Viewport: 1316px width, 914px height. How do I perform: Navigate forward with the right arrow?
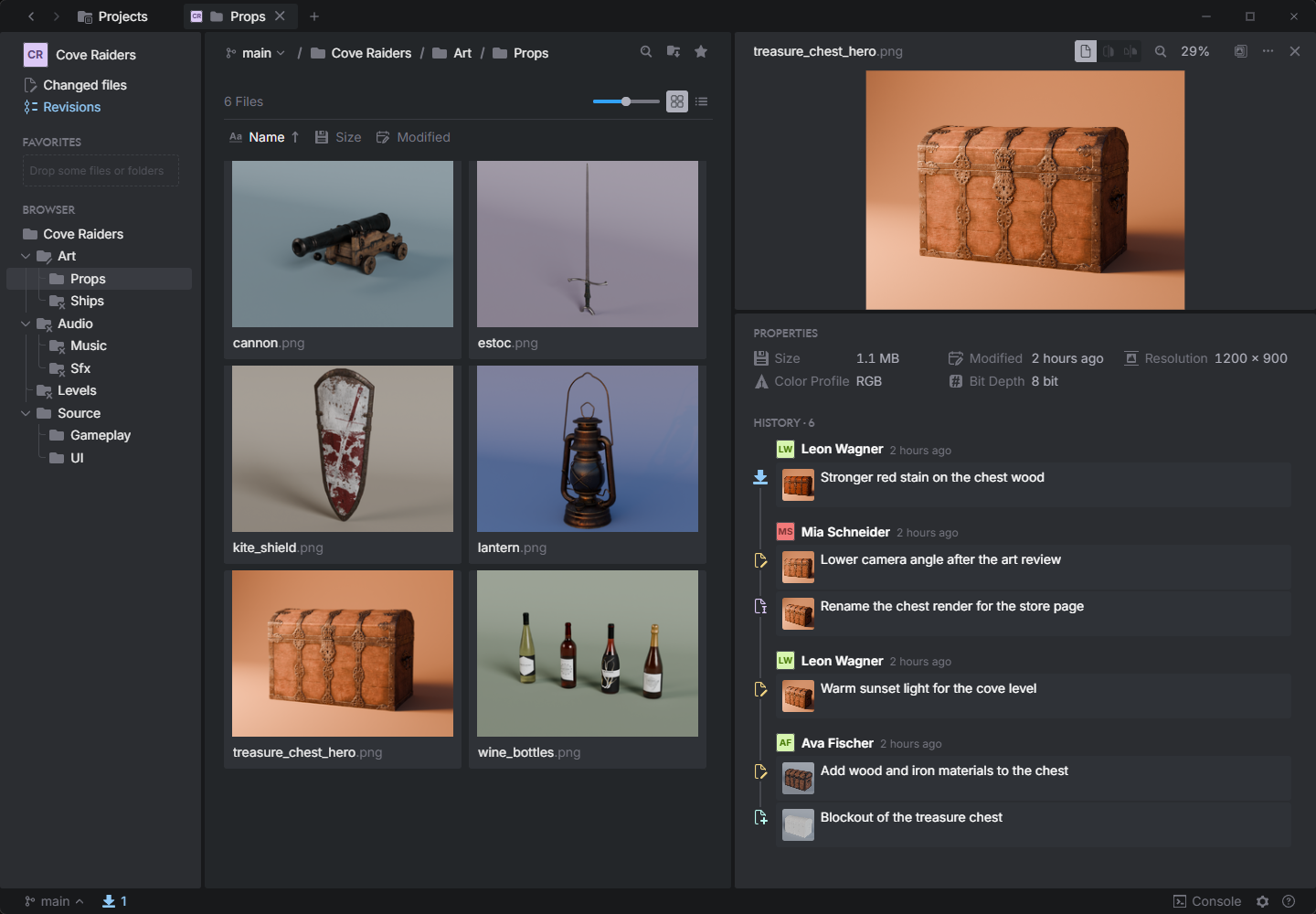[57, 16]
